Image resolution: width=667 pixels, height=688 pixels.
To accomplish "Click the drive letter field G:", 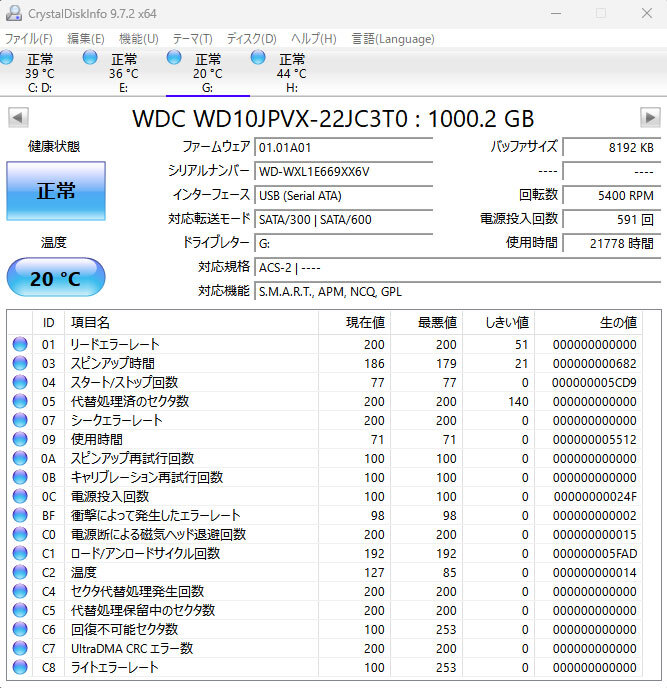I will [344, 244].
